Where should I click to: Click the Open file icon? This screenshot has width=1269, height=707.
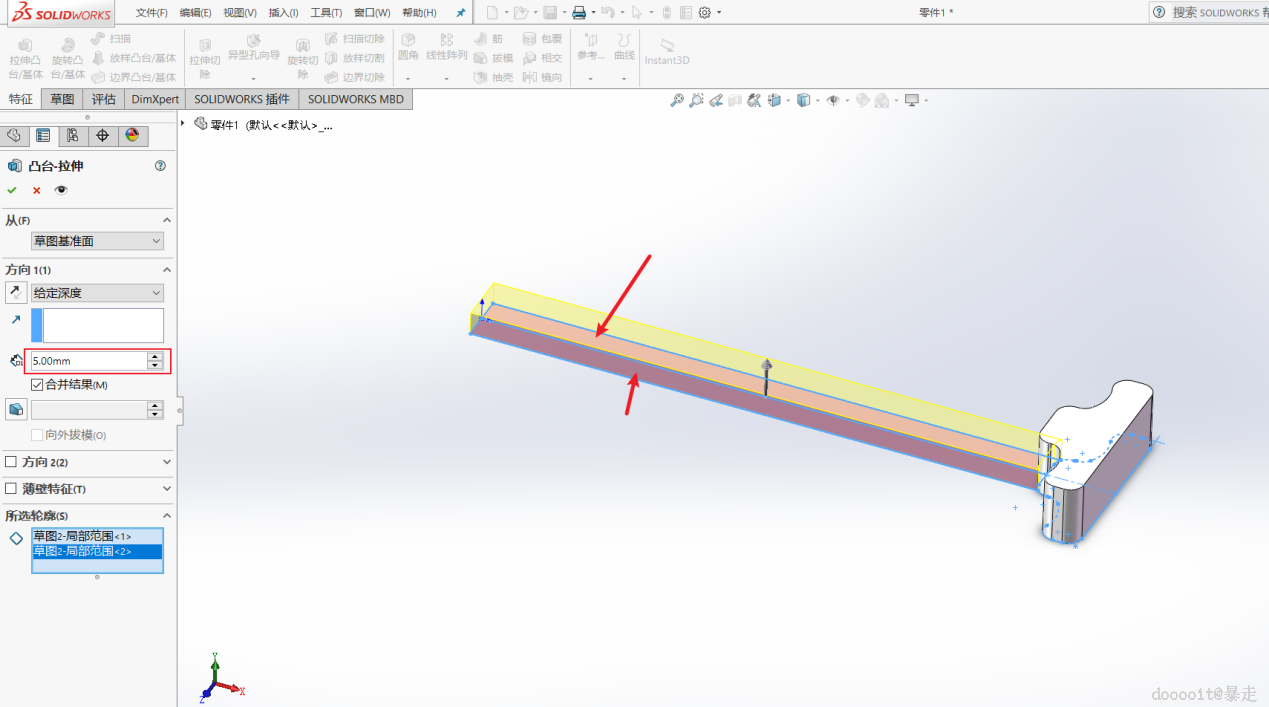tap(520, 13)
